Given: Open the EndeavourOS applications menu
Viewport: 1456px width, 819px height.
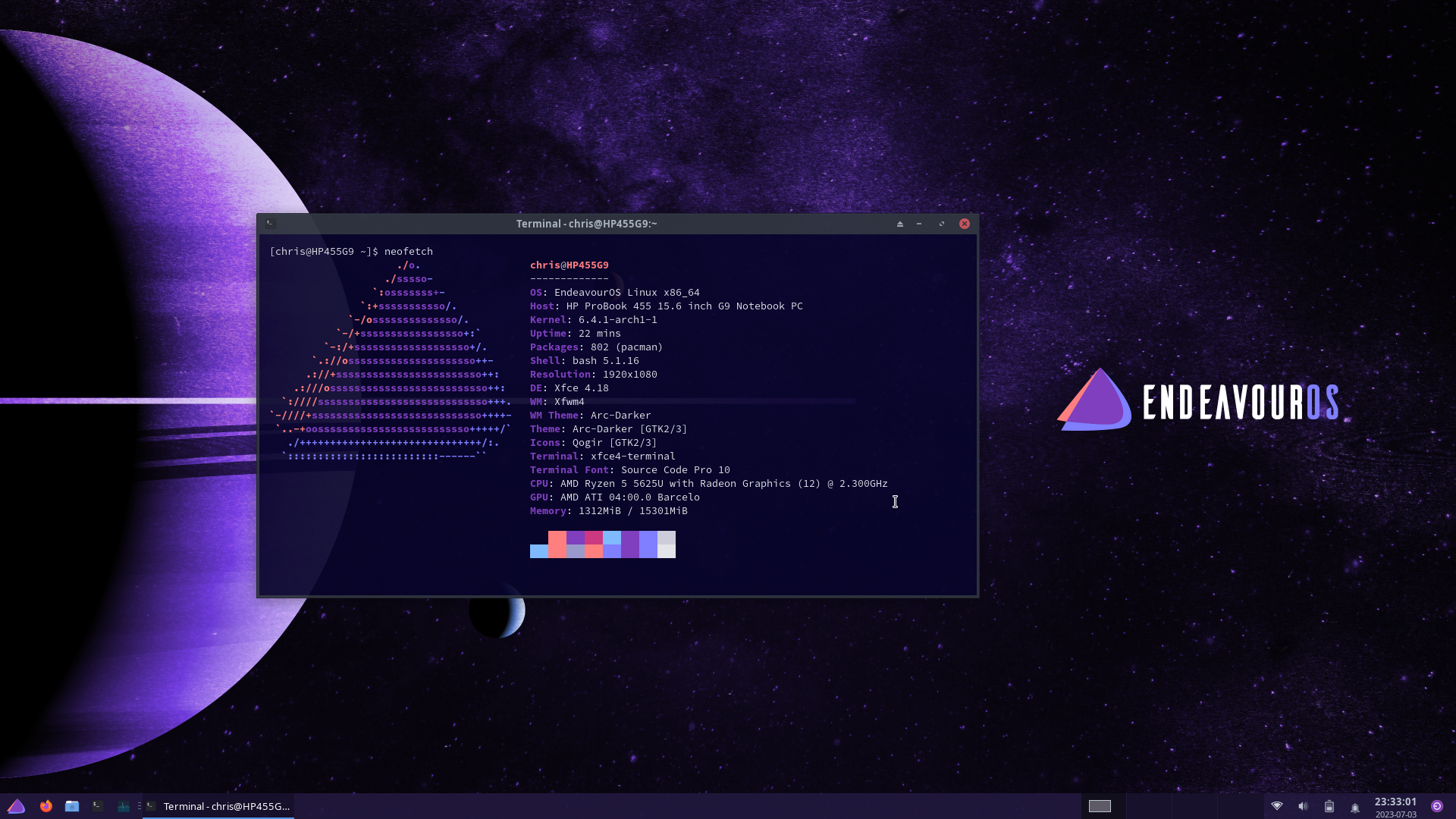Looking at the screenshot, I should 16,806.
